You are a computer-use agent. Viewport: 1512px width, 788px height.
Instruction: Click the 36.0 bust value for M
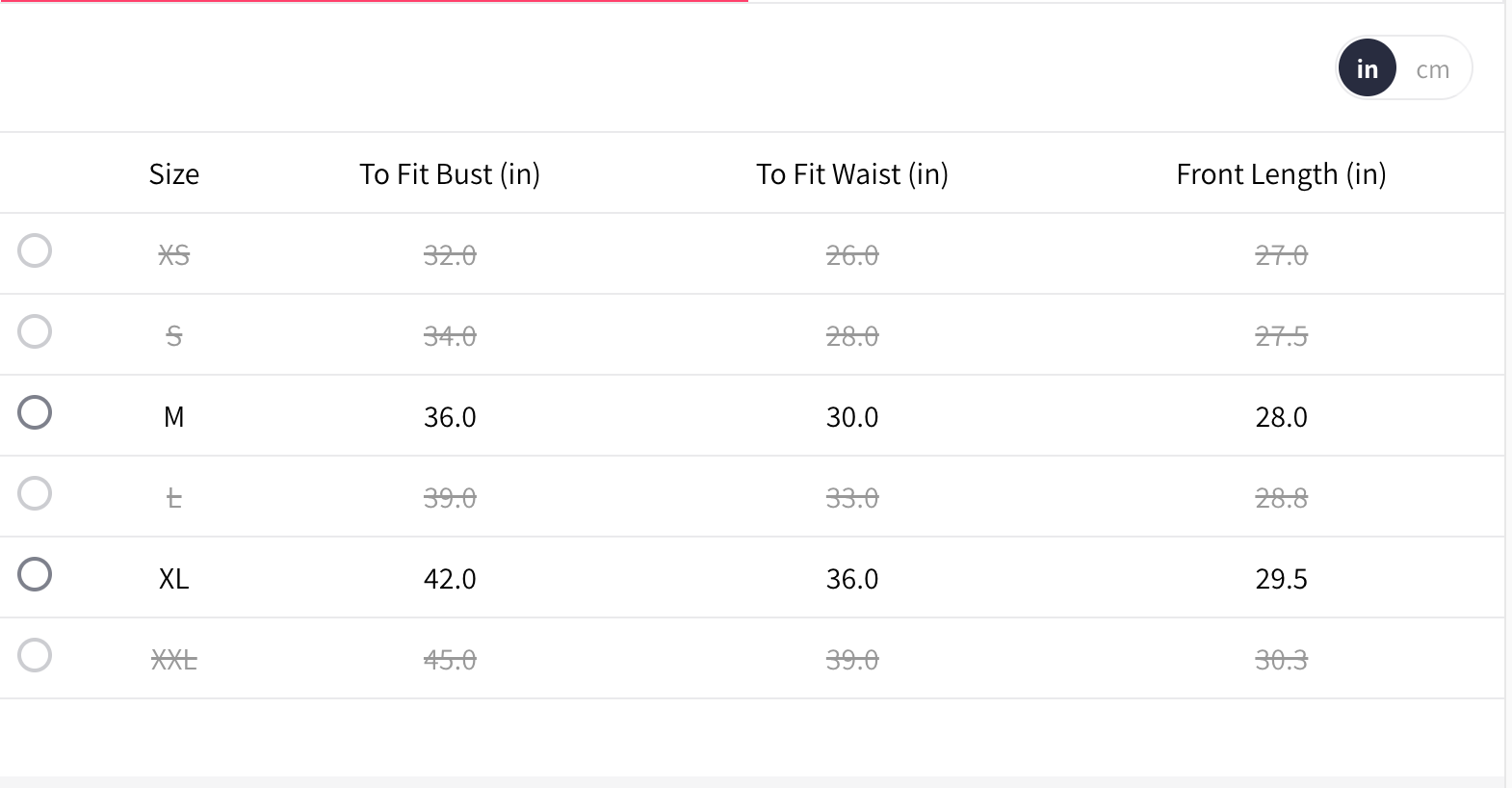click(x=450, y=417)
